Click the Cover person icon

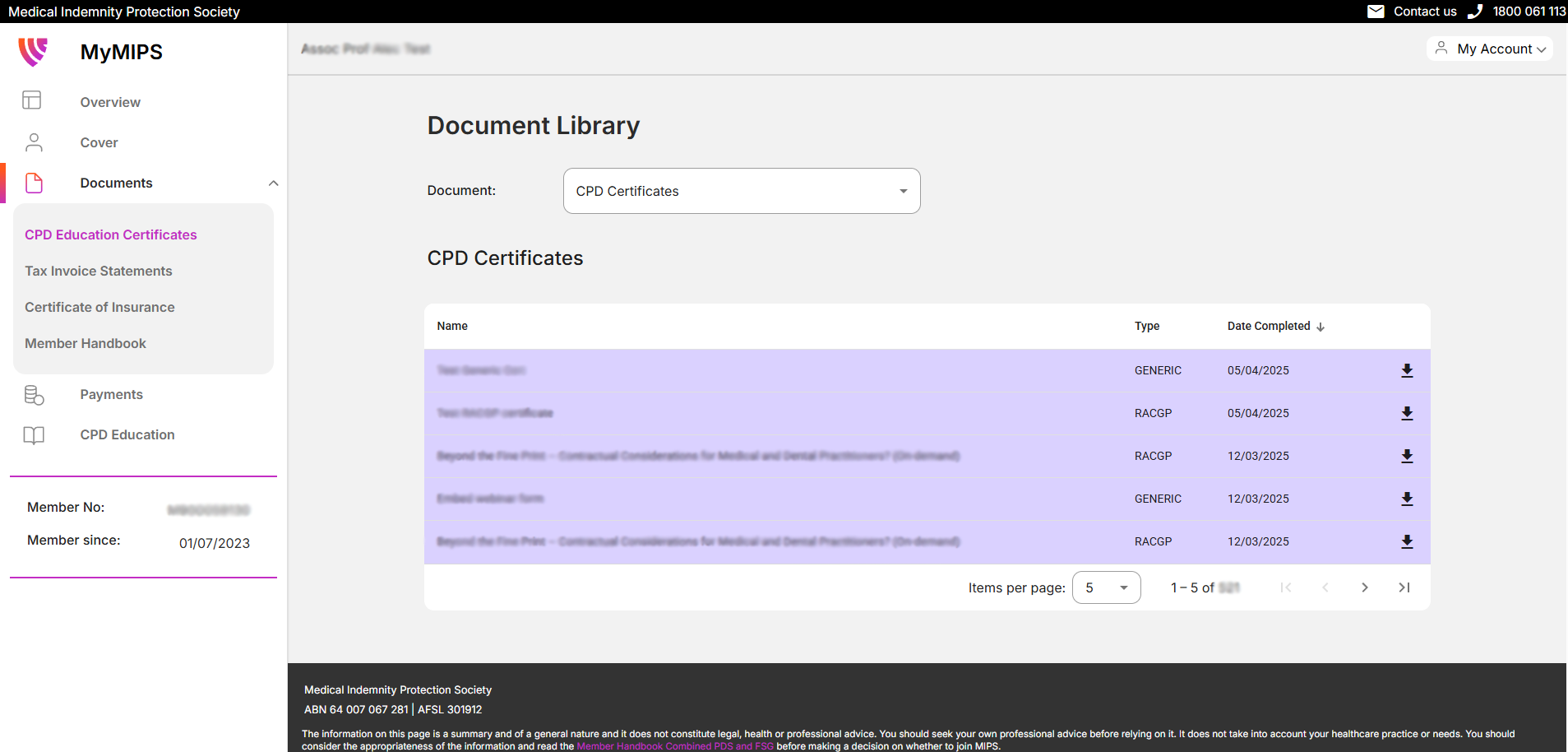34,142
